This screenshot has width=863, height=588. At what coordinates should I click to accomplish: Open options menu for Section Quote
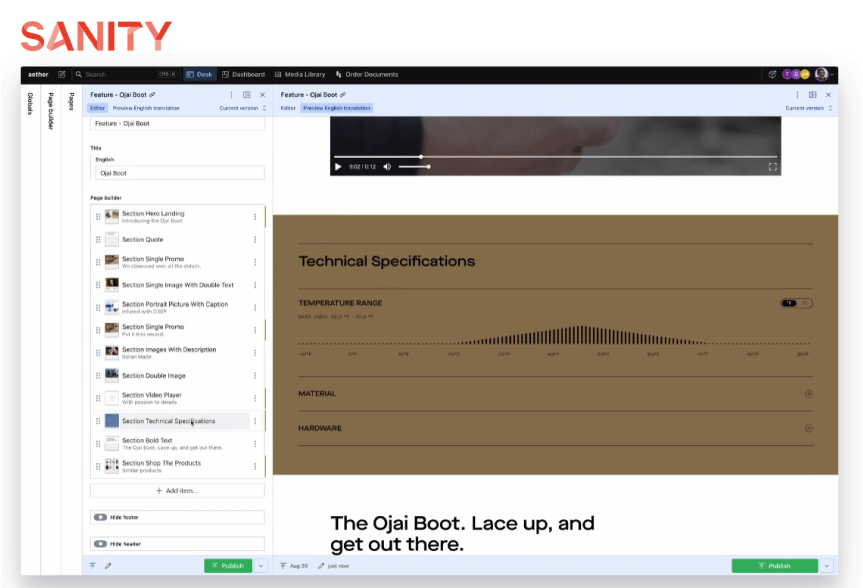pyautogui.click(x=255, y=240)
